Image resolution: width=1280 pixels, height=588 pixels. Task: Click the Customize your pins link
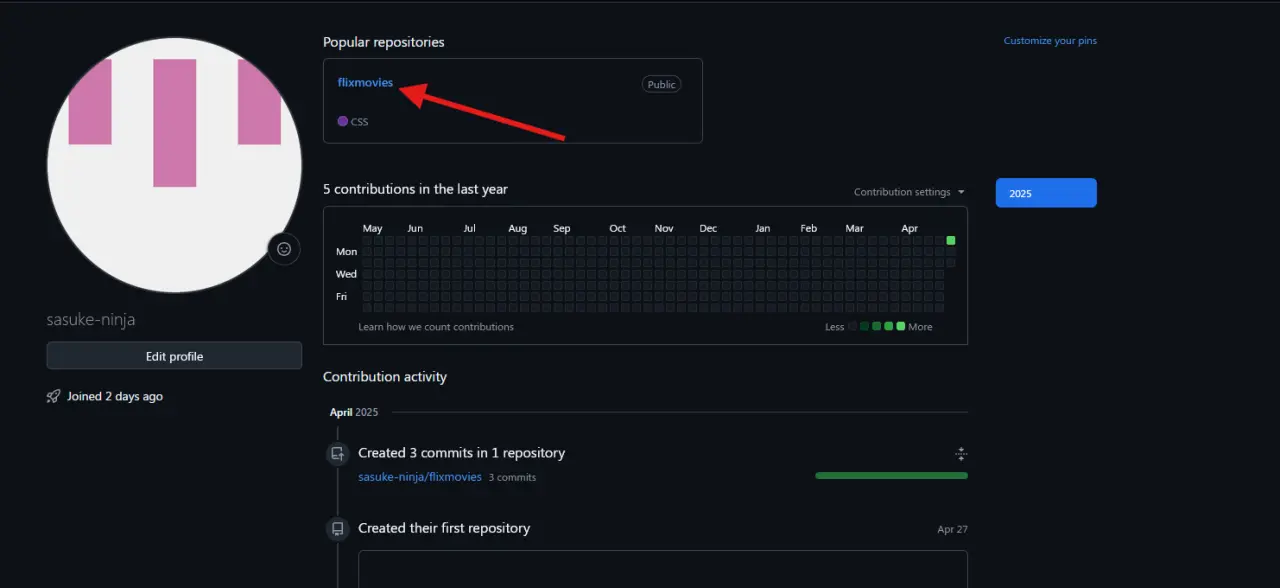[x=1050, y=41]
